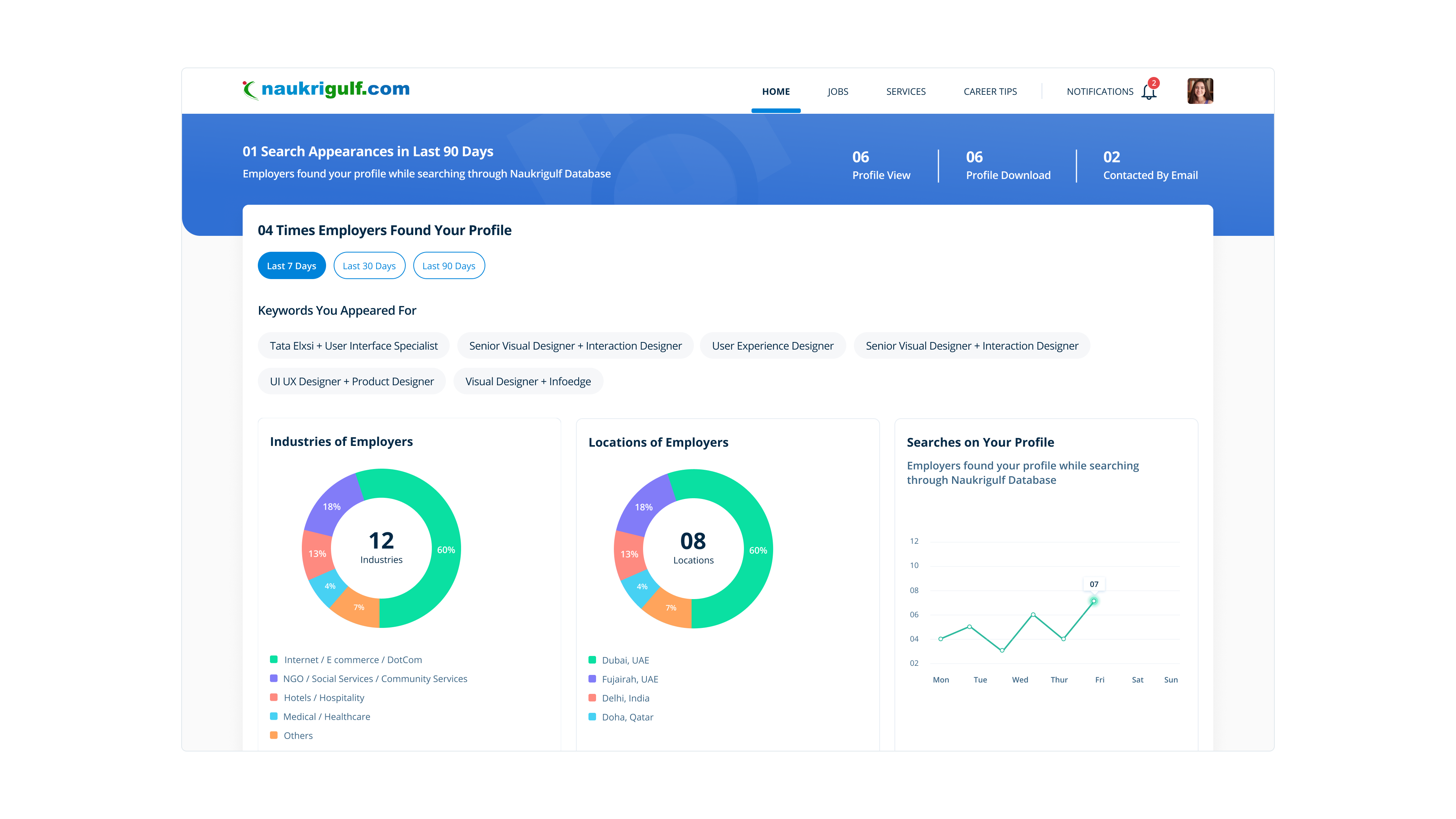Go to the HOME tab
This screenshot has width=1456, height=819.
click(775, 91)
